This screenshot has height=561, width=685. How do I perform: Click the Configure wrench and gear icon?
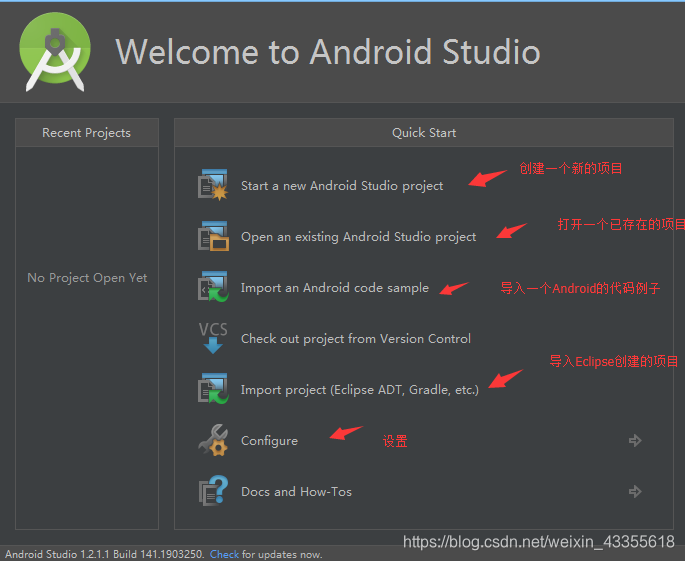213,440
